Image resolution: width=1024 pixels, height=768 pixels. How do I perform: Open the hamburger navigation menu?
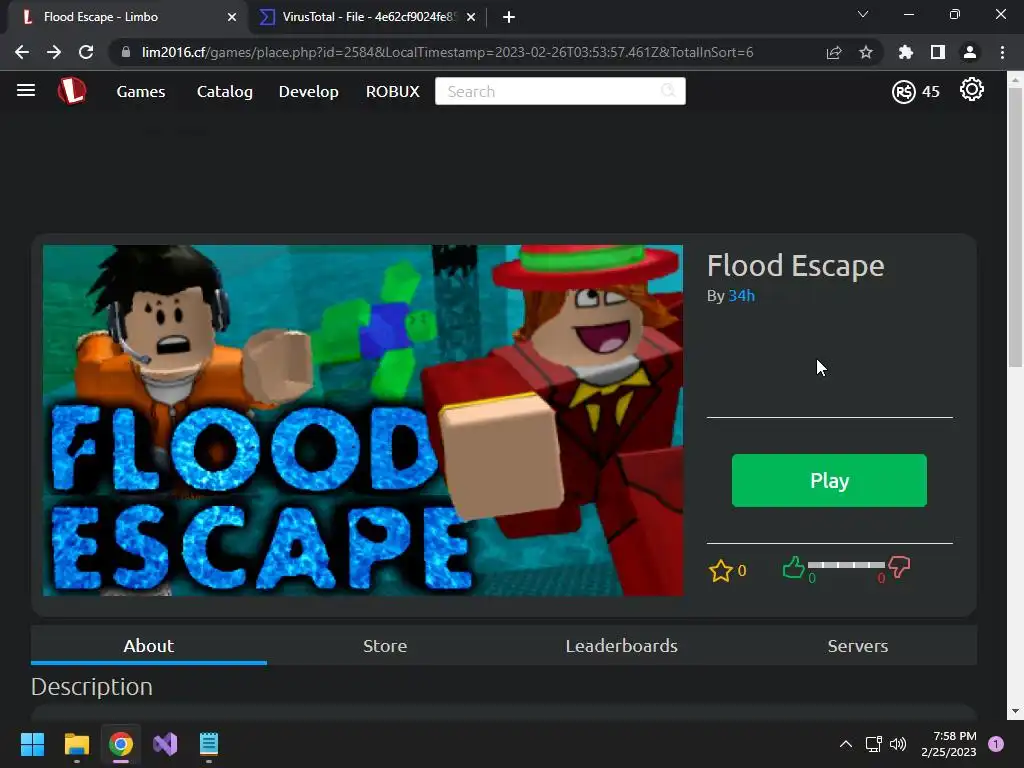(26, 90)
